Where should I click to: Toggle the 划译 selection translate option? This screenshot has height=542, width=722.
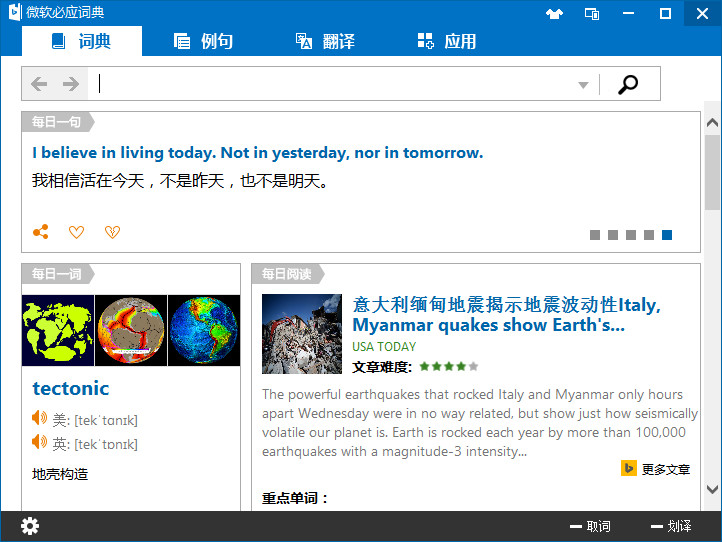click(671, 526)
